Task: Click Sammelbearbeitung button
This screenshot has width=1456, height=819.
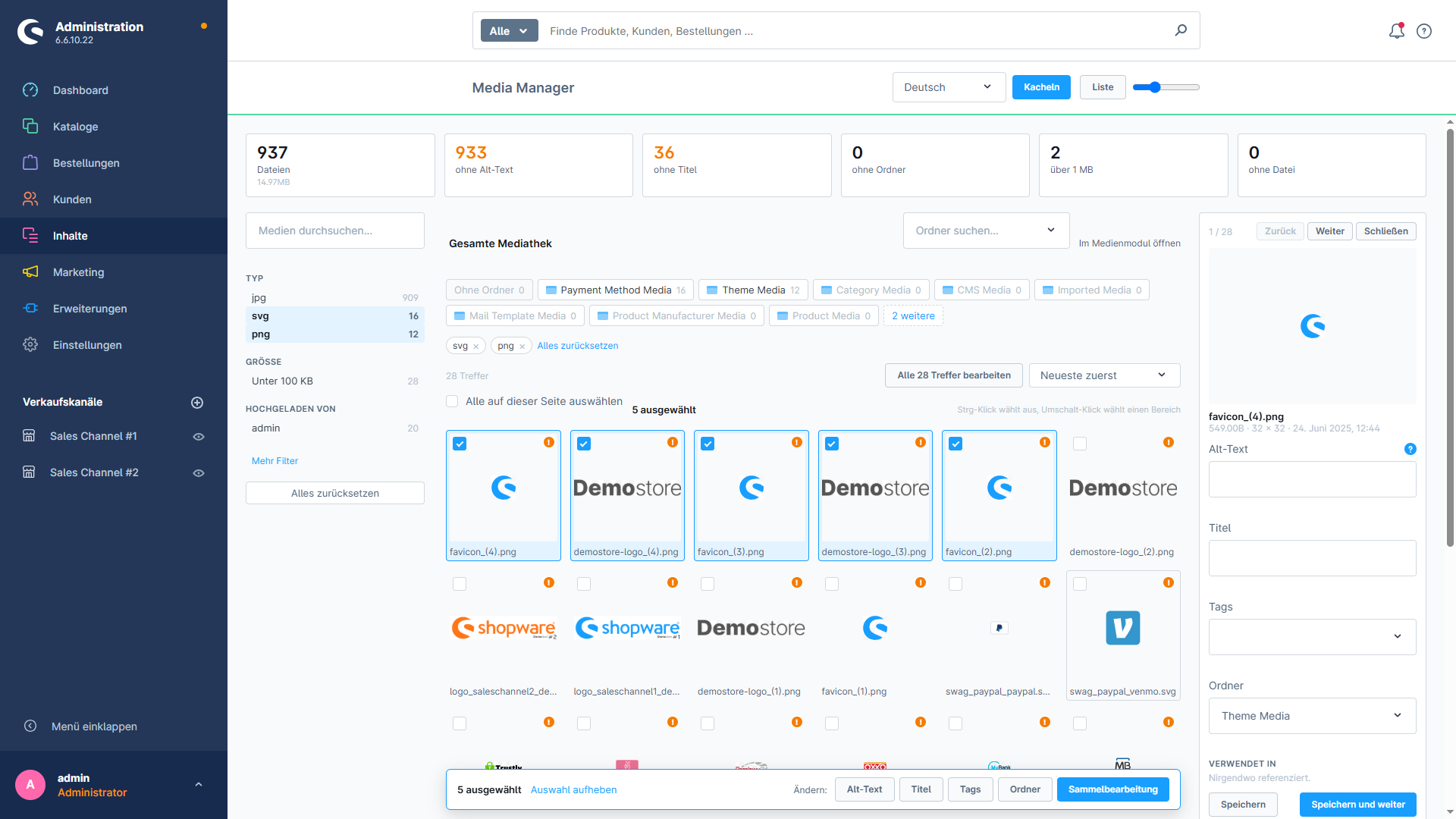Action: coord(1112,789)
